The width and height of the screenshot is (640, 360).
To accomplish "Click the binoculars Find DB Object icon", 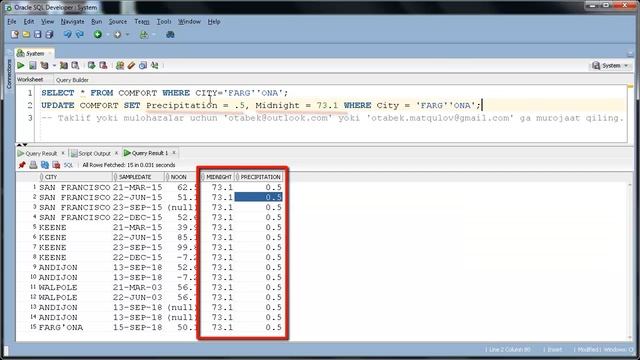I will click(170, 35).
